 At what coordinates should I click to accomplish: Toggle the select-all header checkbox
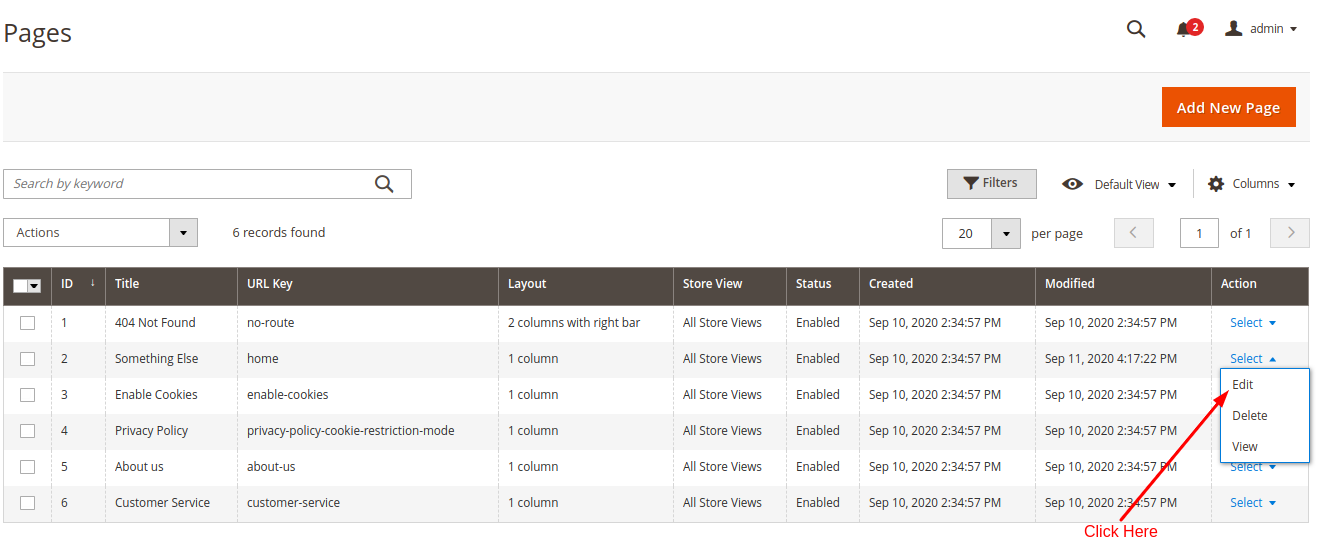(x=20, y=285)
